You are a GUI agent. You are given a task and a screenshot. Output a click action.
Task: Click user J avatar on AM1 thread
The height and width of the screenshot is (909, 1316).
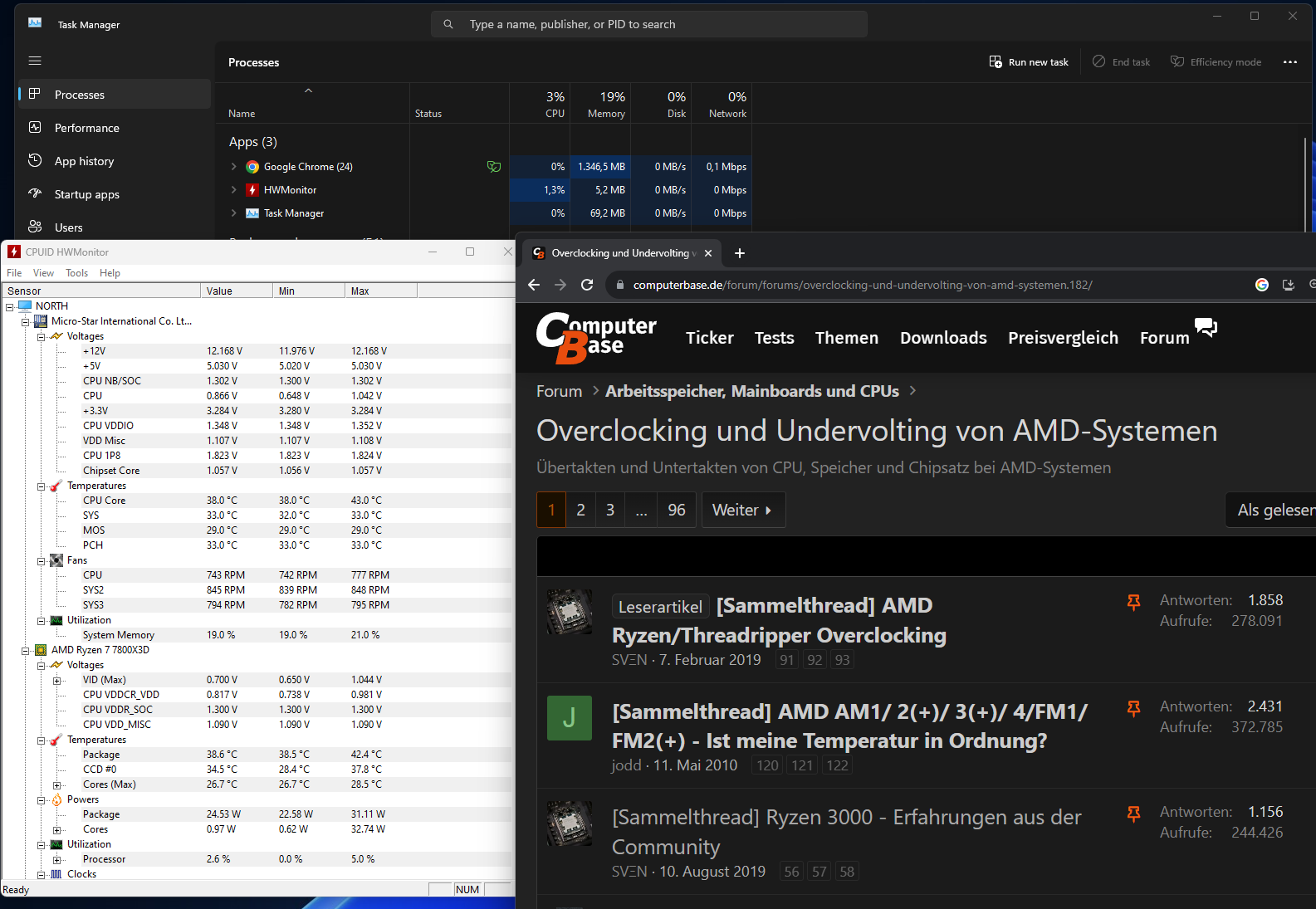click(570, 718)
